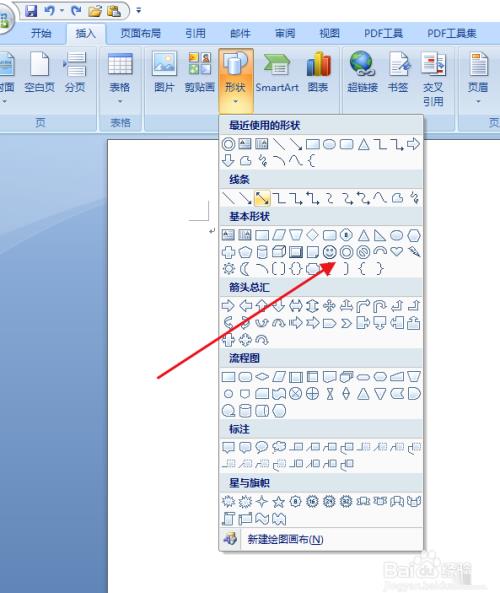Select the oval callout shape
The image size is (500, 593).
262,447
